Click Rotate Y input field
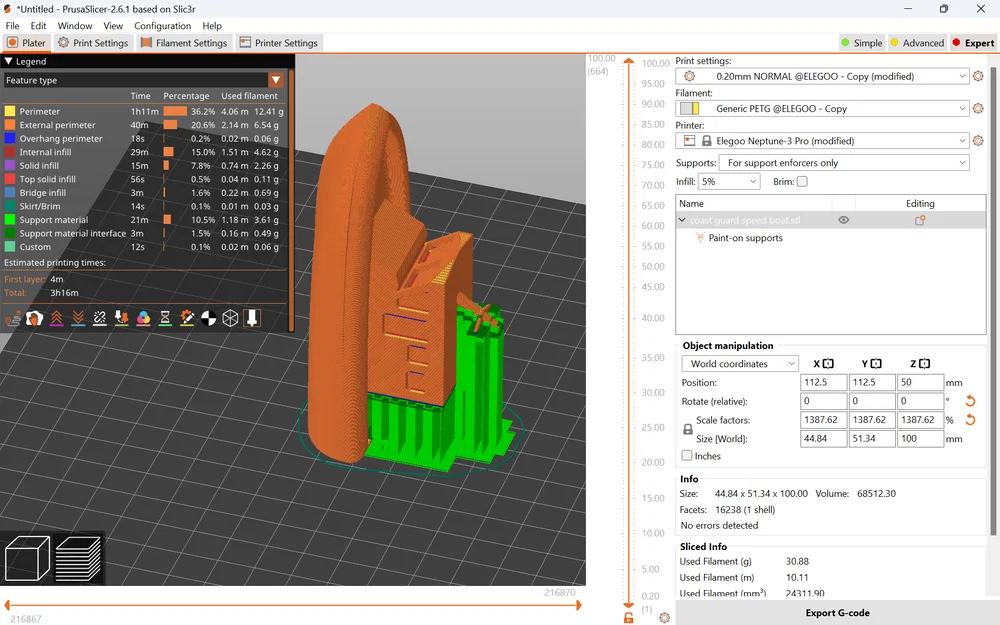 pyautogui.click(x=872, y=401)
